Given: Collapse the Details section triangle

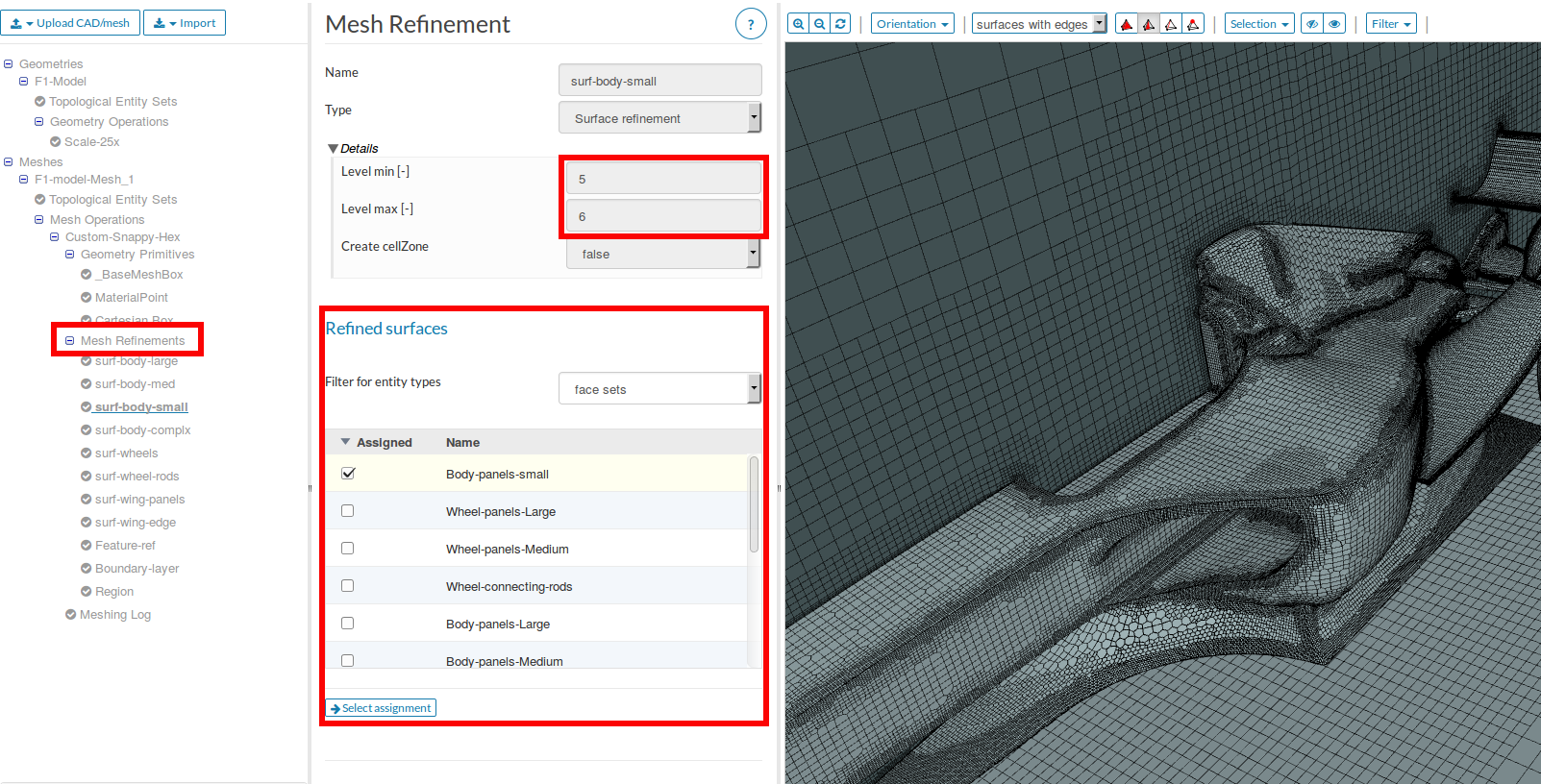Looking at the screenshot, I should pos(333,149).
